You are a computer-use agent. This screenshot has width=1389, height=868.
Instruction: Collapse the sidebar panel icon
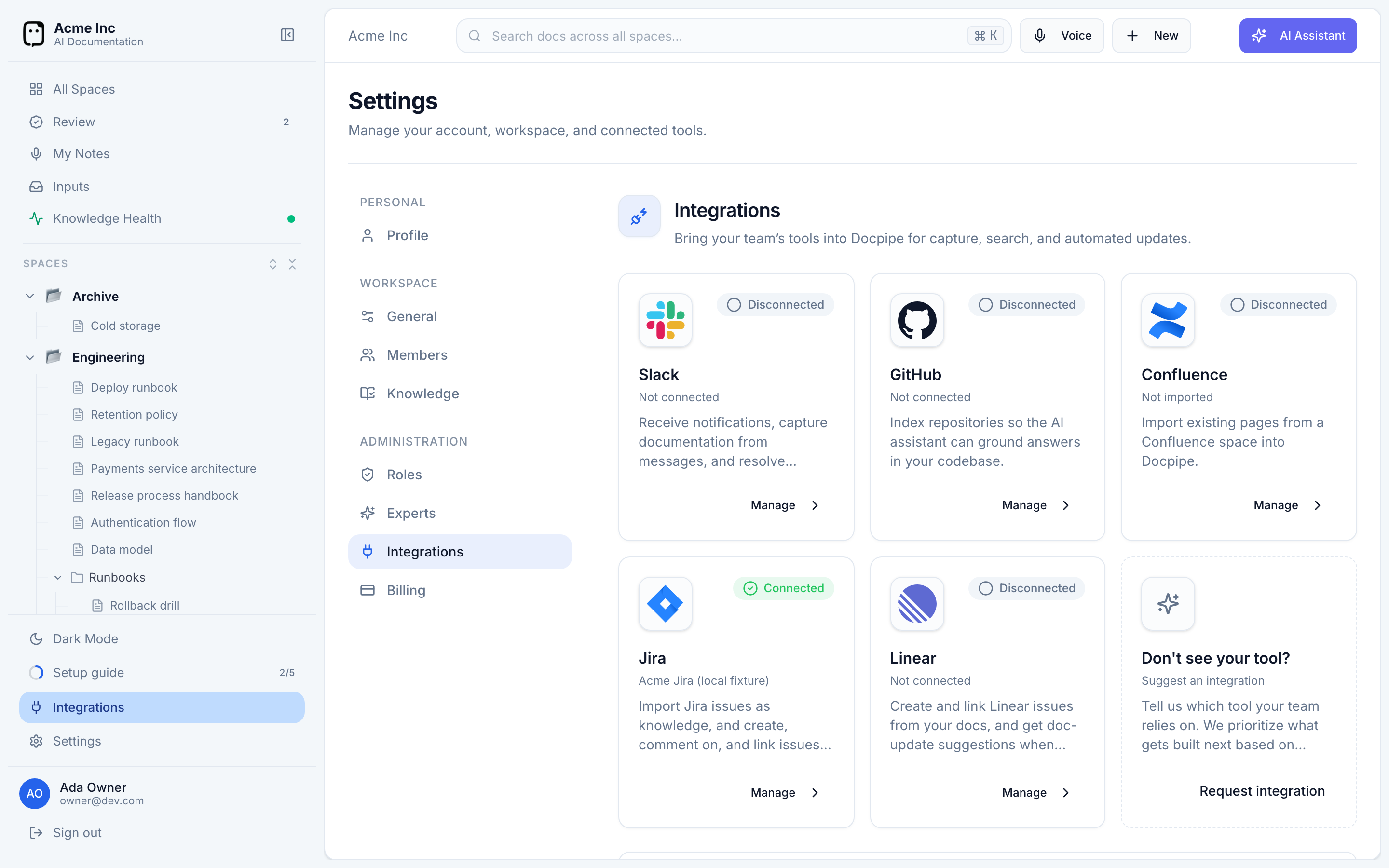[x=287, y=35]
